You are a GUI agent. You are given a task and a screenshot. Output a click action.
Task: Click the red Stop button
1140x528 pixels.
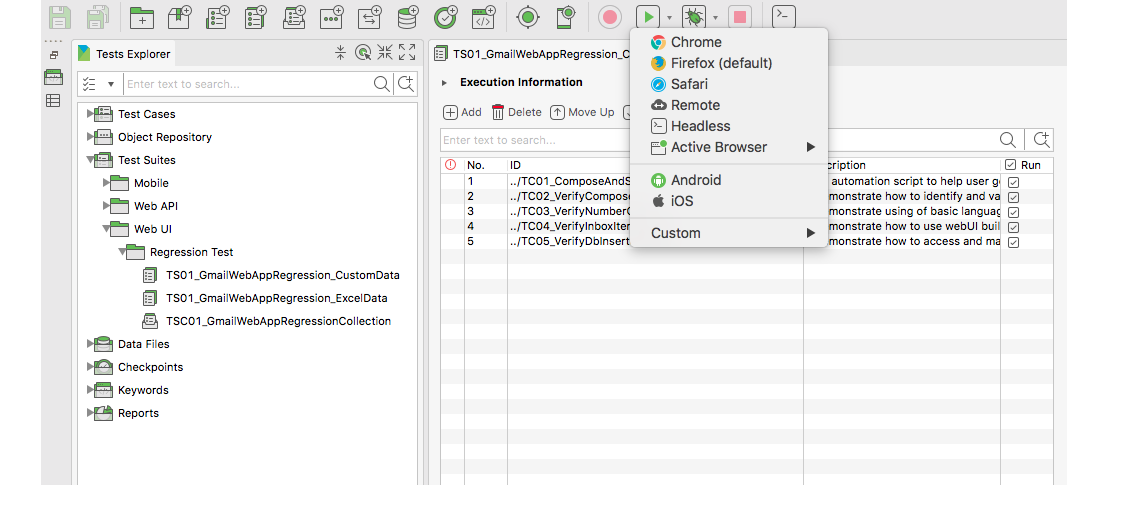(x=739, y=17)
